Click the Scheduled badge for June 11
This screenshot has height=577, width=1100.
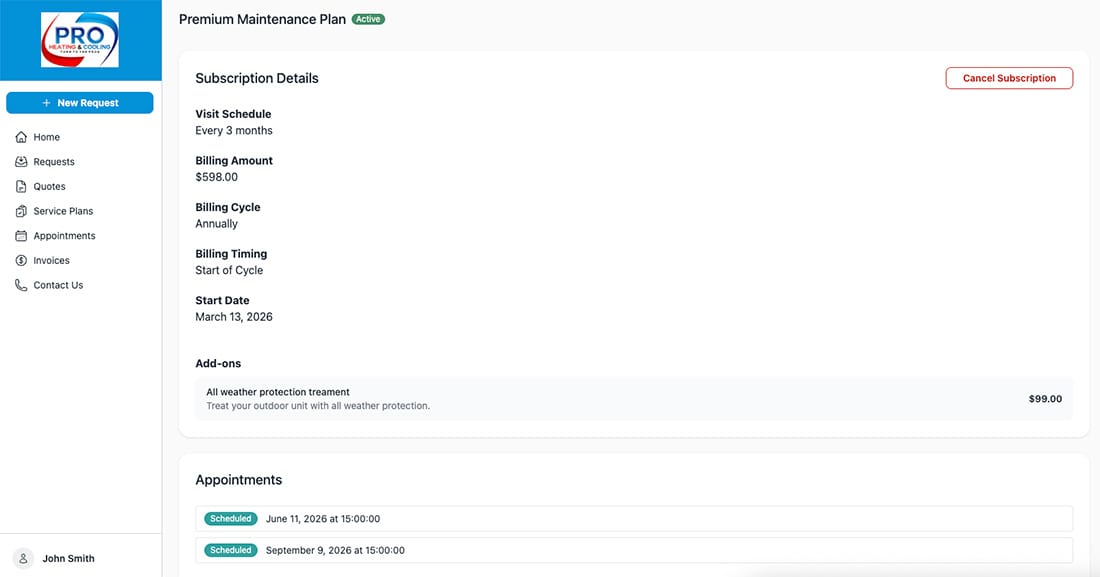tap(231, 519)
